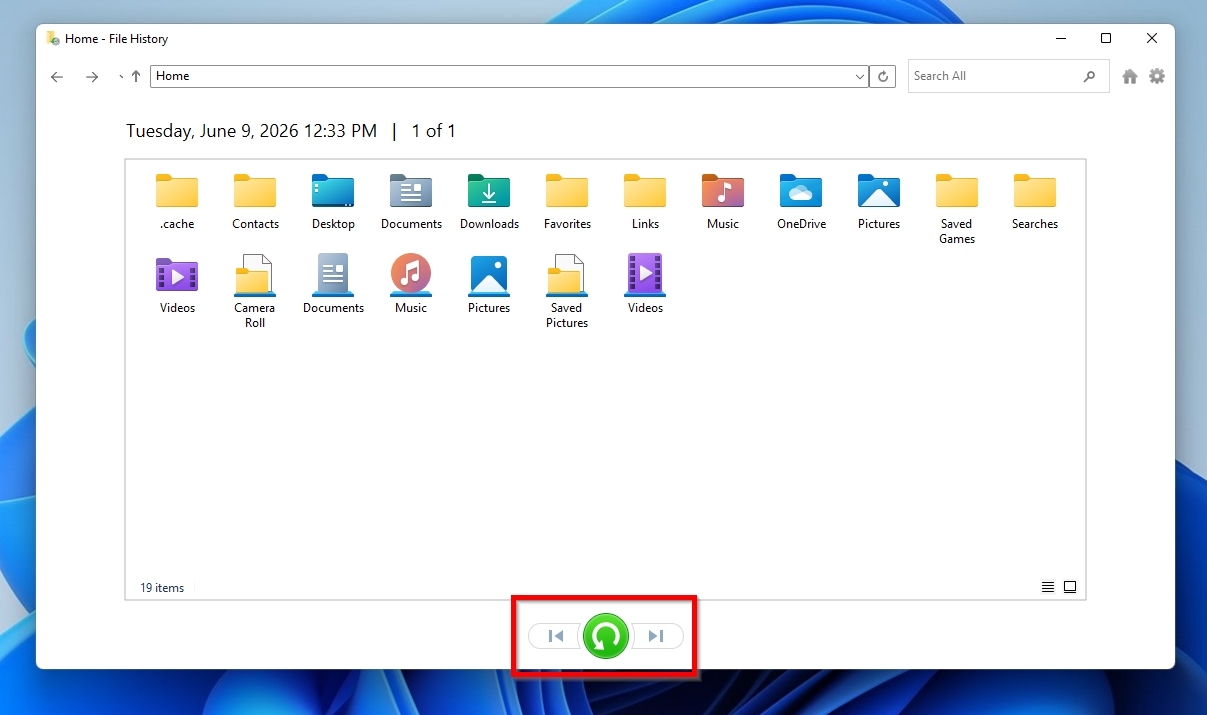Select the OneDrive folder

[x=801, y=201]
